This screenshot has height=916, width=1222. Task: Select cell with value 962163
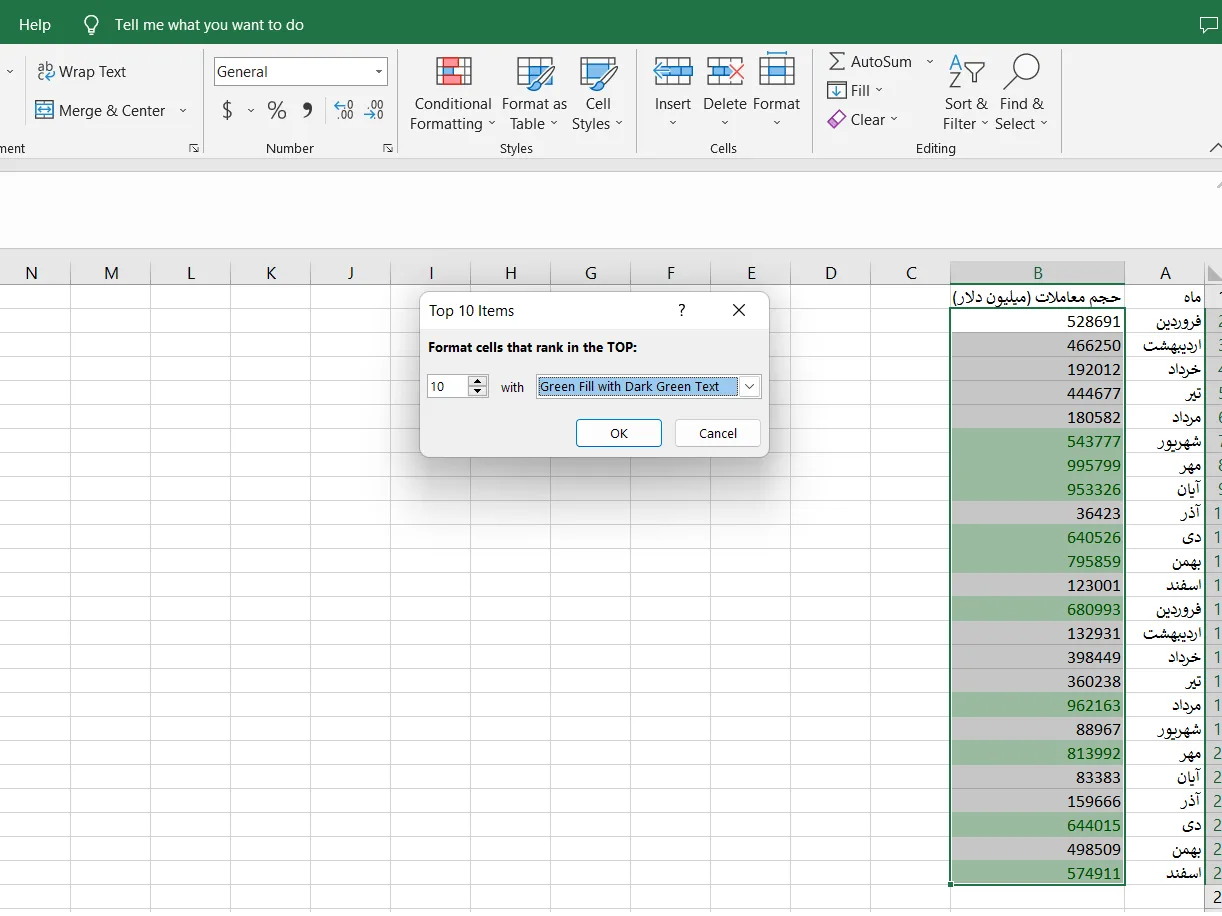[1038, 705]
